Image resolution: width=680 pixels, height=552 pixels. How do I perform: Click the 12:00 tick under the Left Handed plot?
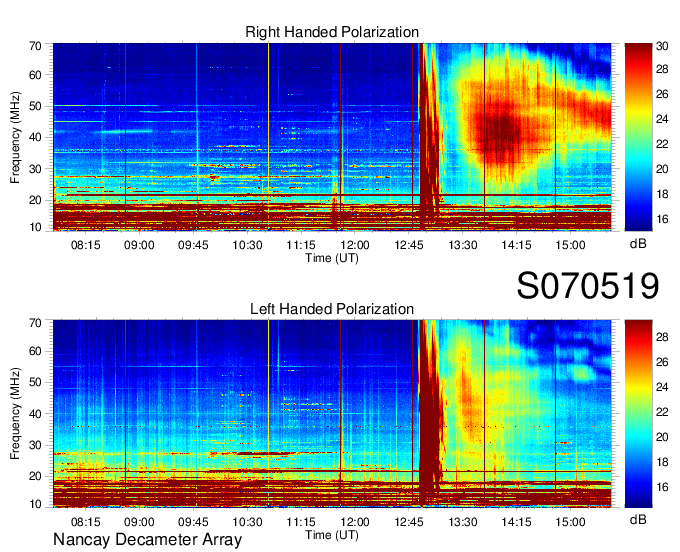click(x=355, y=522)
